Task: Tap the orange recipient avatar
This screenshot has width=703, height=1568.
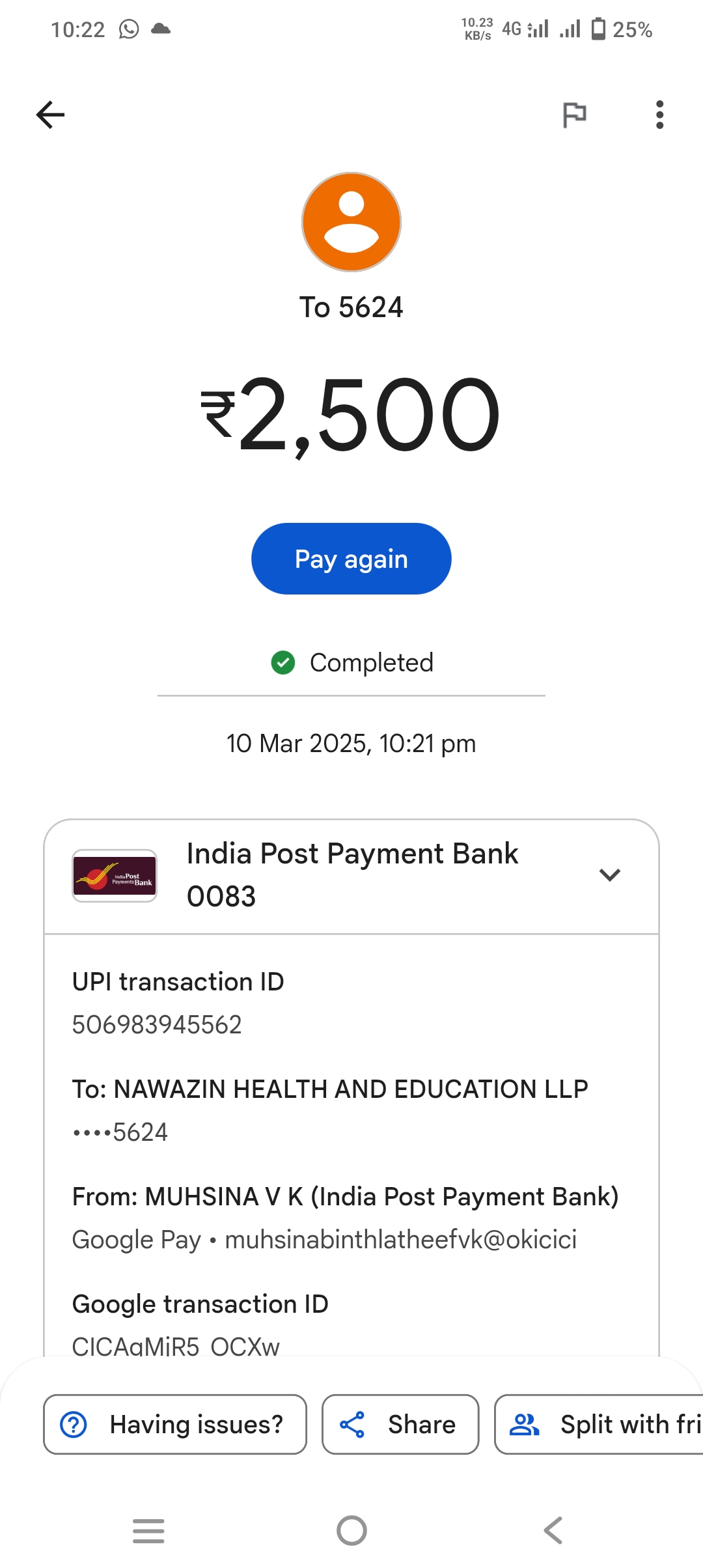Action: pos(351,222)
